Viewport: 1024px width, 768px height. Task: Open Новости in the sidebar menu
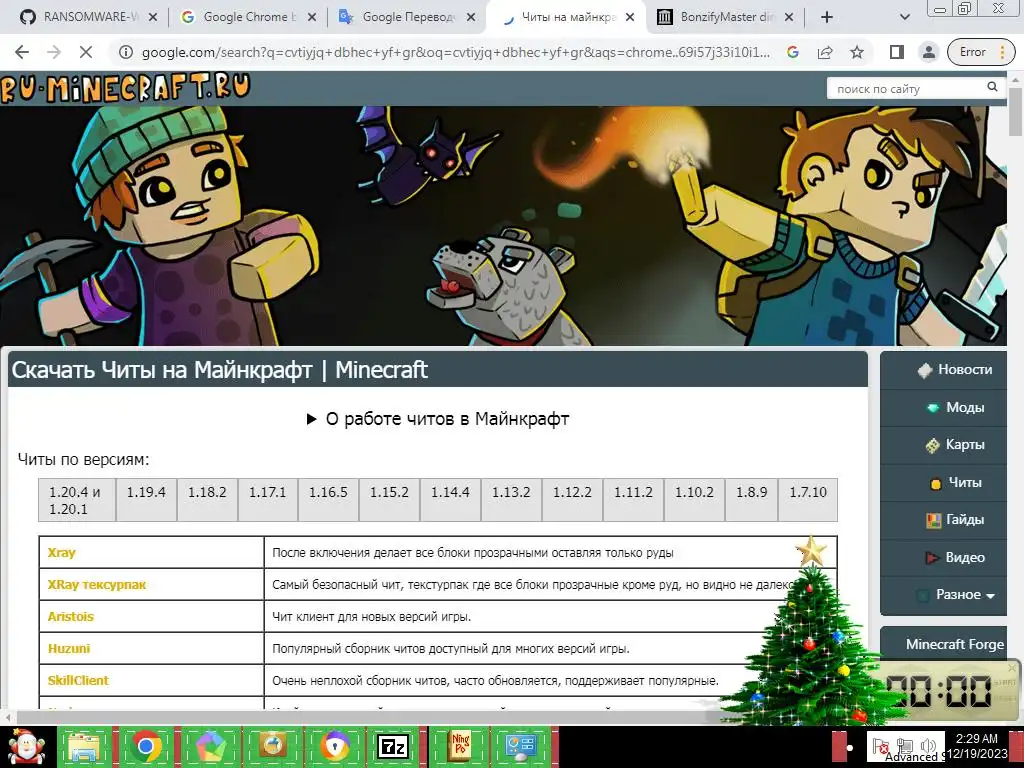point(944,370)
